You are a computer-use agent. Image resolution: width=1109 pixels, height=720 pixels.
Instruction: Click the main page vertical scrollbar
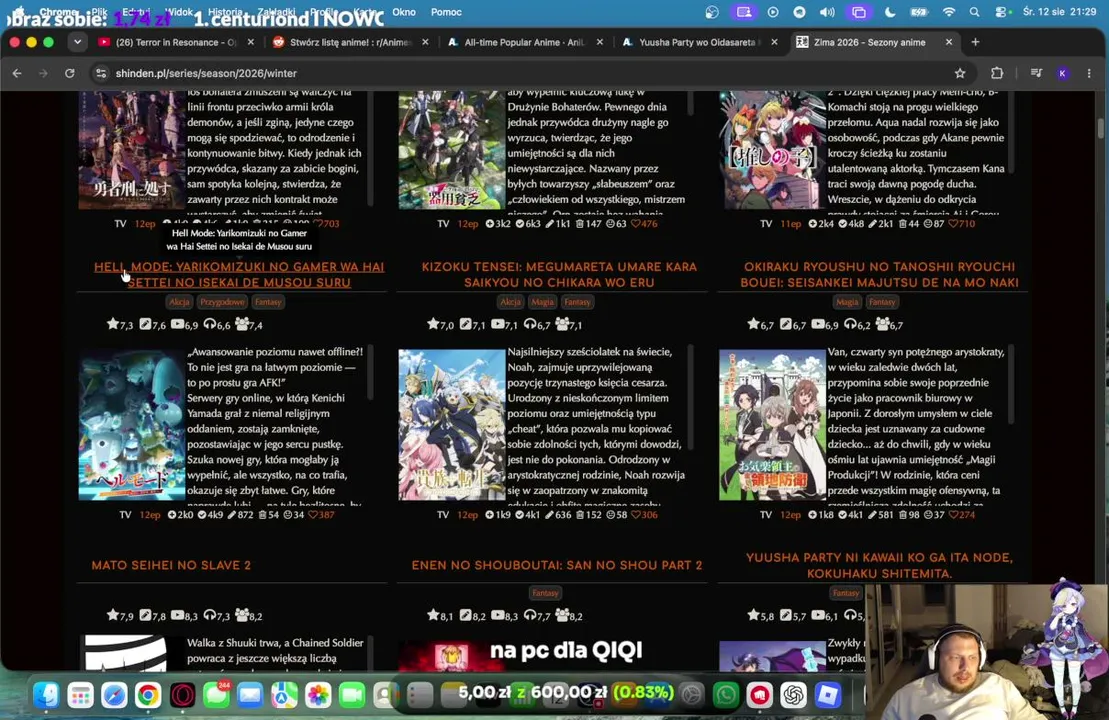point(1101,128)
